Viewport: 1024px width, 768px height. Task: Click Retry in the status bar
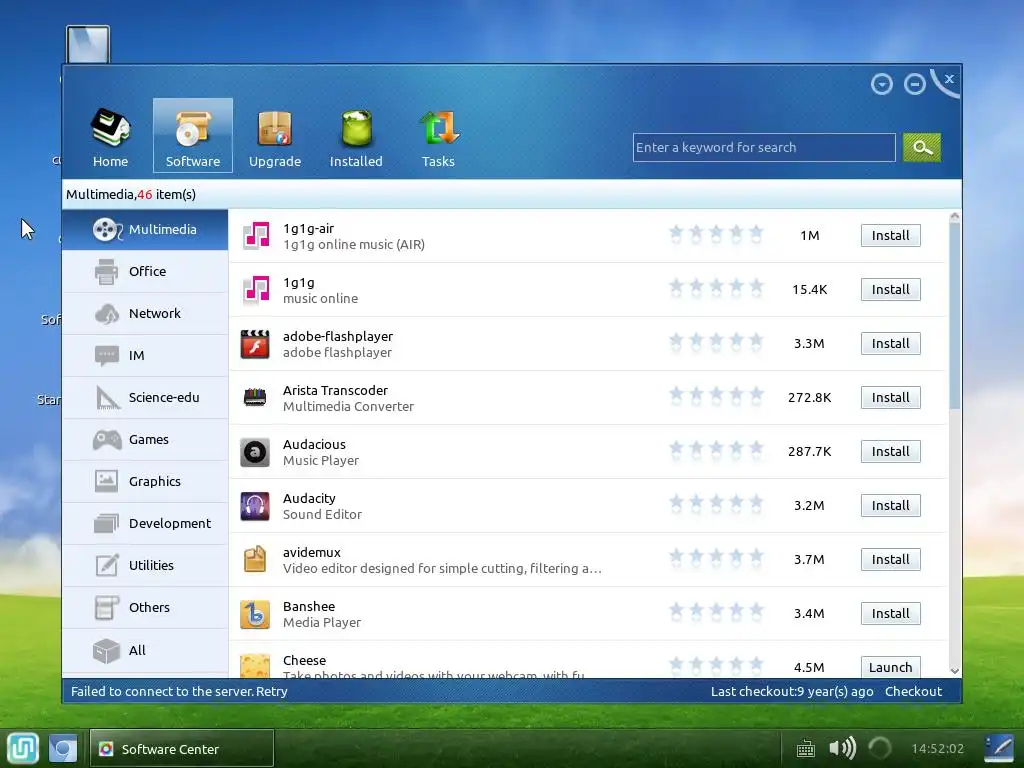[x=272, y=692]
